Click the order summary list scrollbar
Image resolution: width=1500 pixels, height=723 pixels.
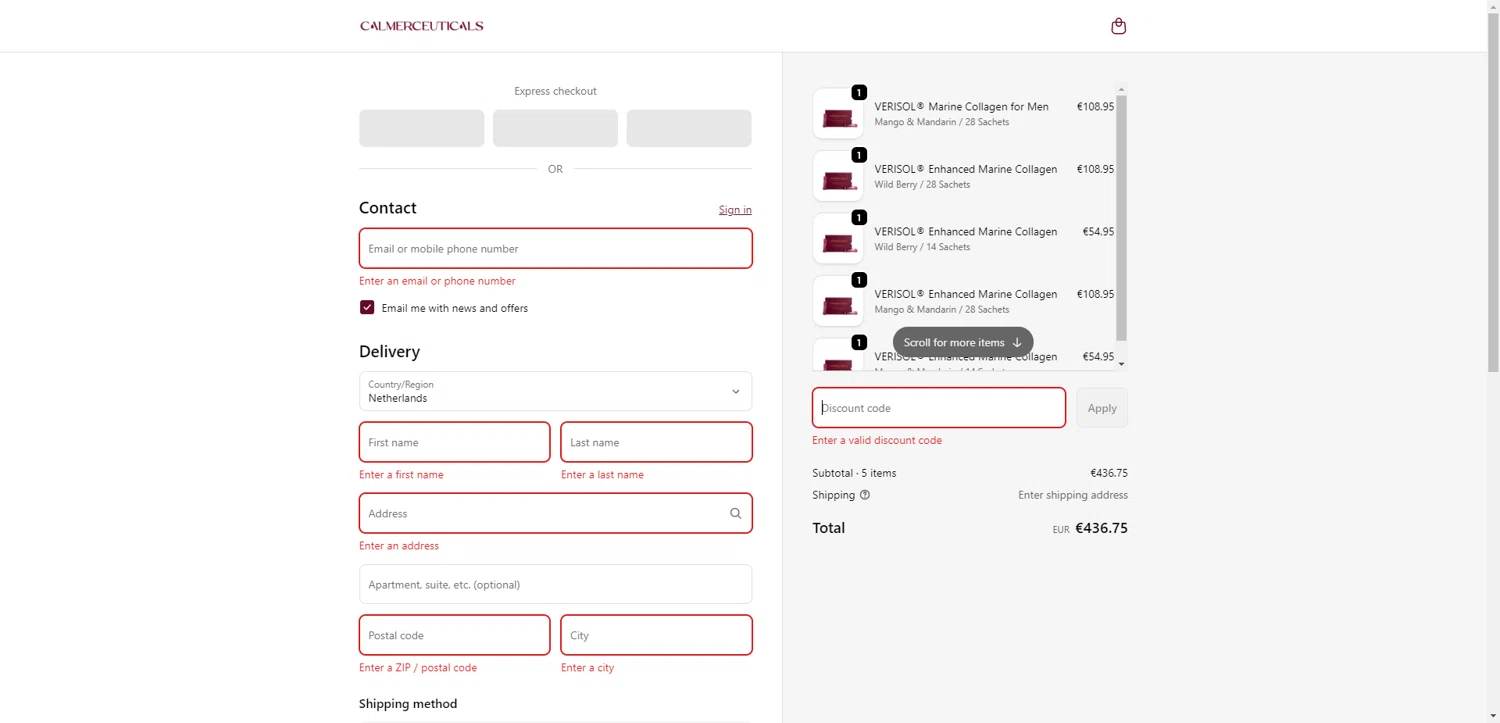click(x=1121, y=217)
